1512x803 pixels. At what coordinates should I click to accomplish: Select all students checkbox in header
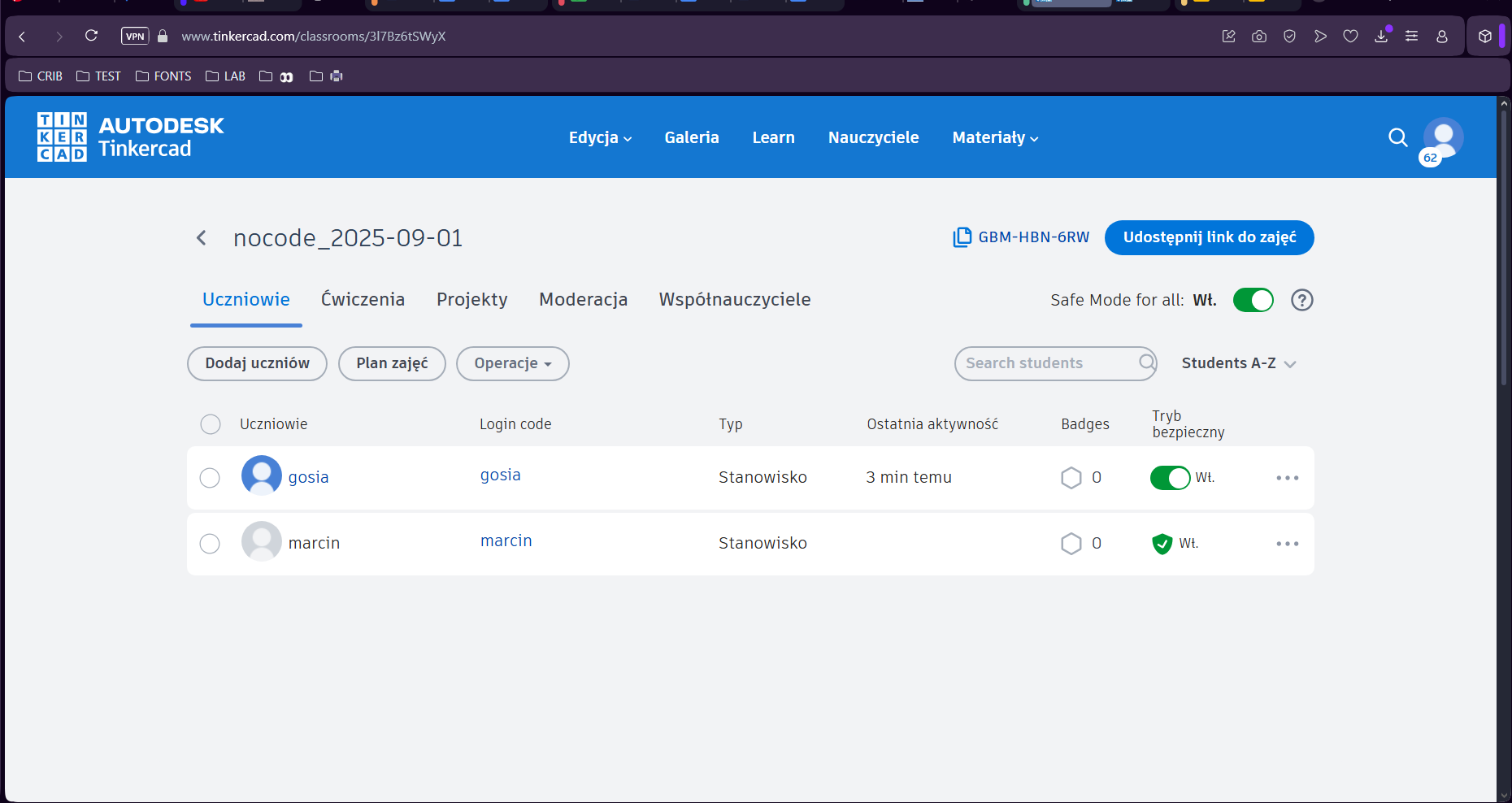(x=211, y=424)
